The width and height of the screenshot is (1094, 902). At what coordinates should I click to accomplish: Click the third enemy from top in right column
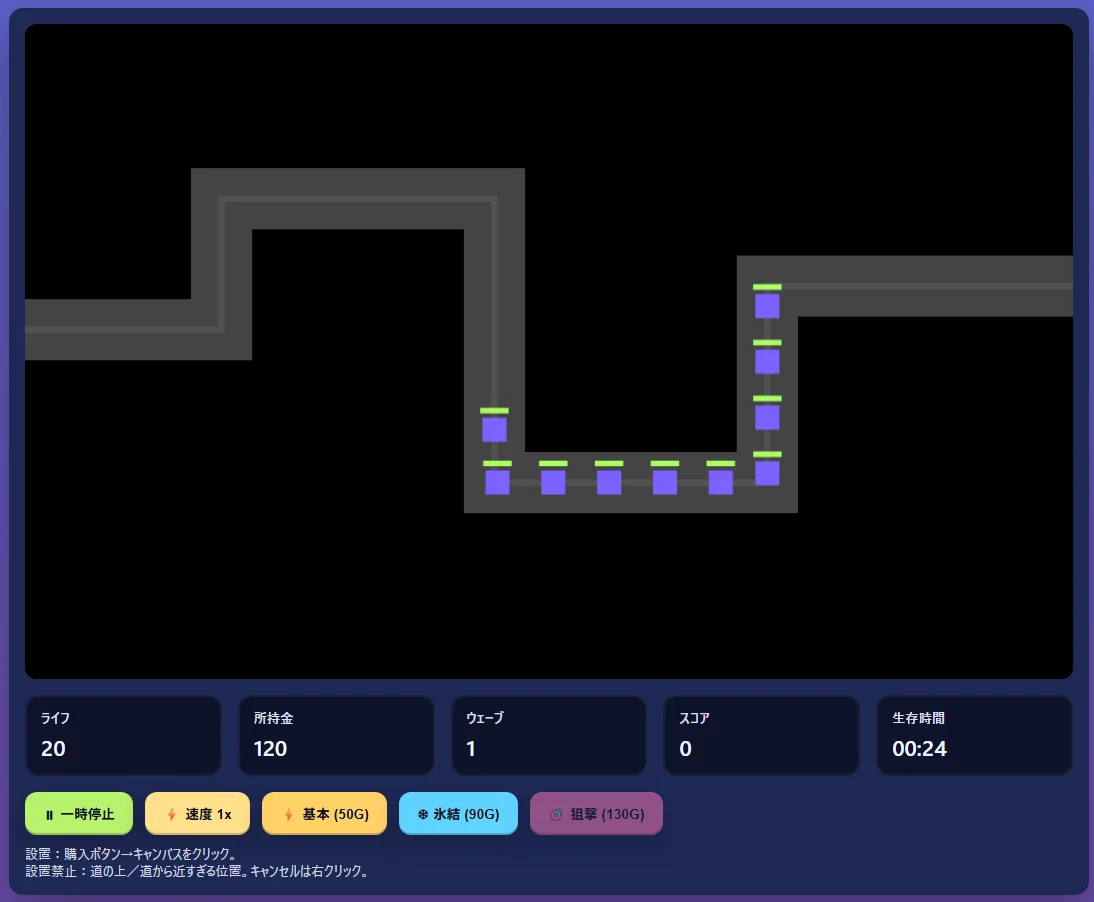[x=767, y=418]
